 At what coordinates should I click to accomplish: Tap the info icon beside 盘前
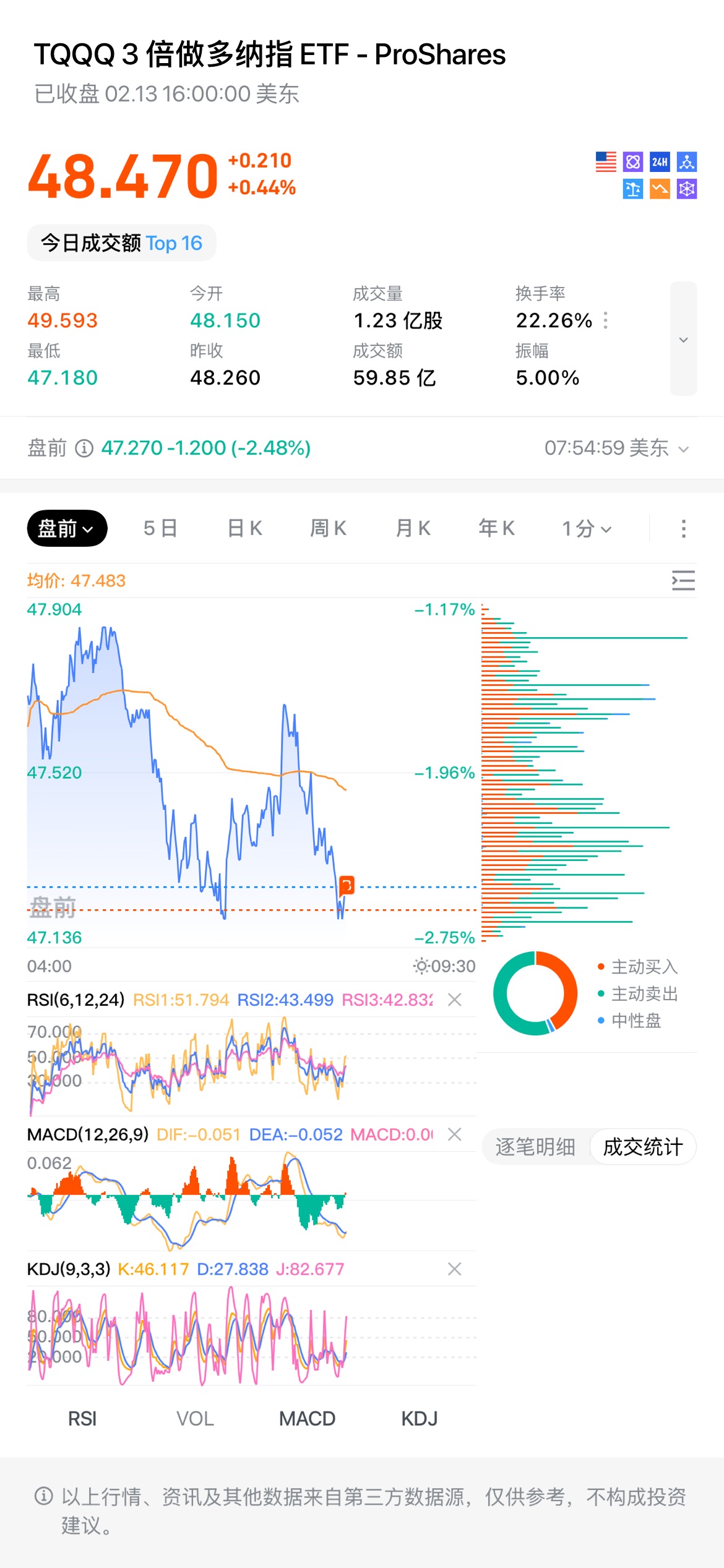pyautogui.click(x=84, y=448)
